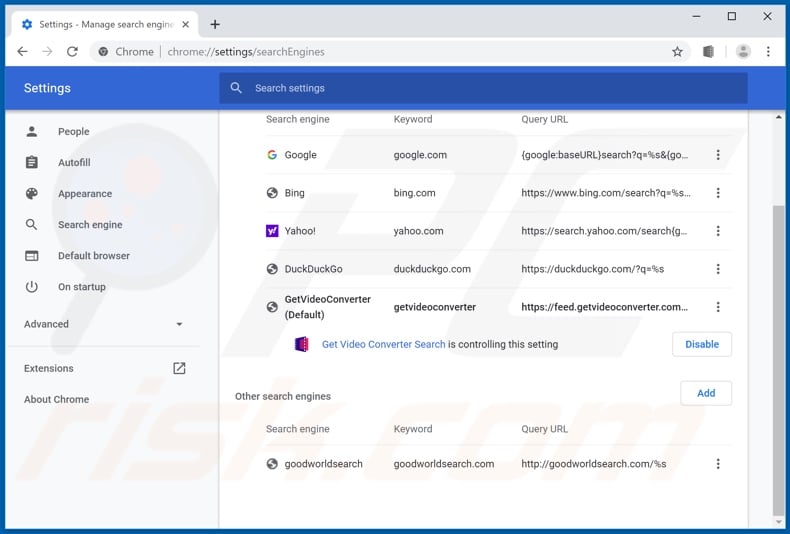
Task: Click the Yahoo! logo icon in the list
Action: 272,231
